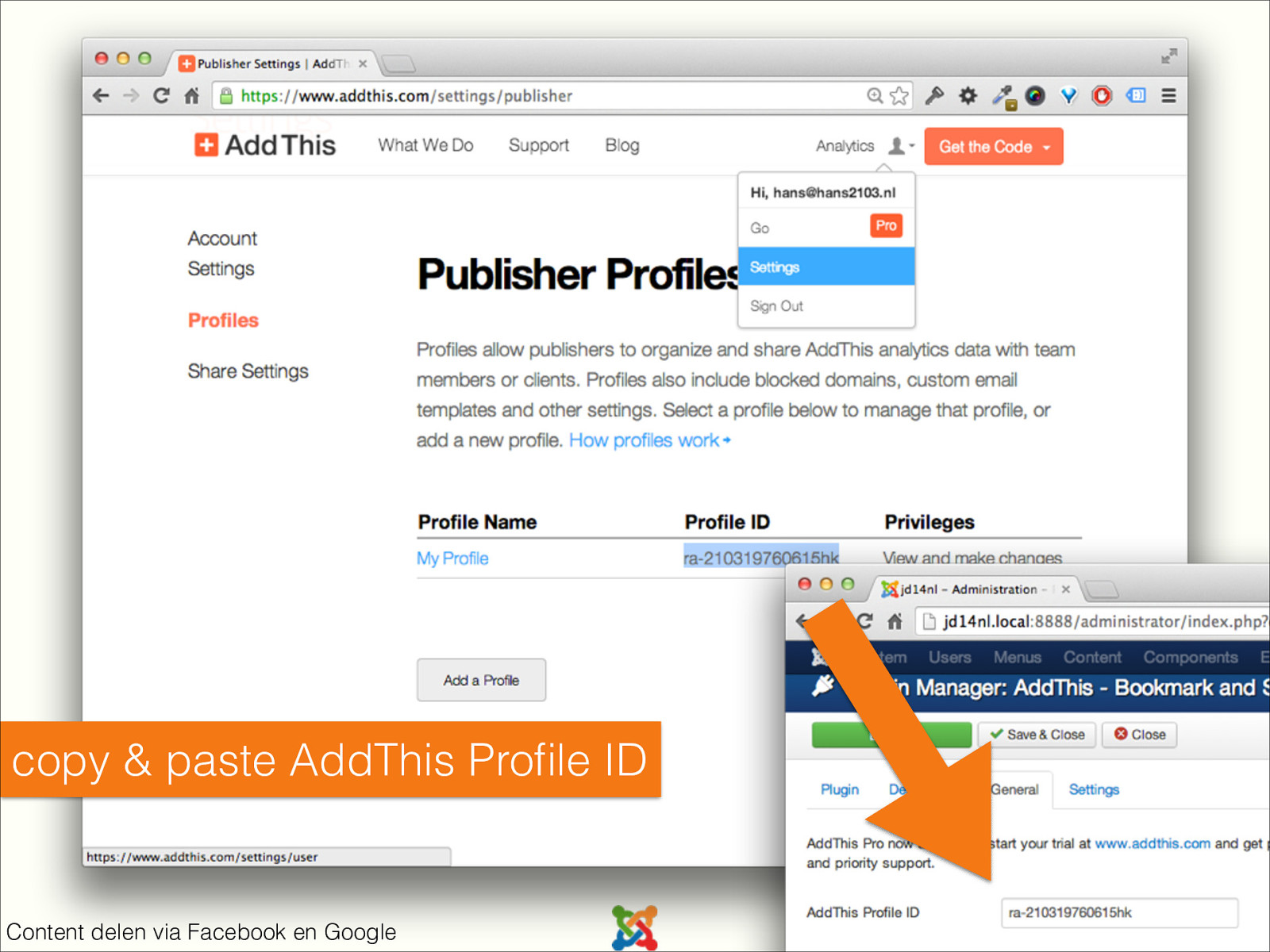This screenshot has width=1270, height=952.
Task: Reload the AddThis settings page
Action: coord(161,96)
